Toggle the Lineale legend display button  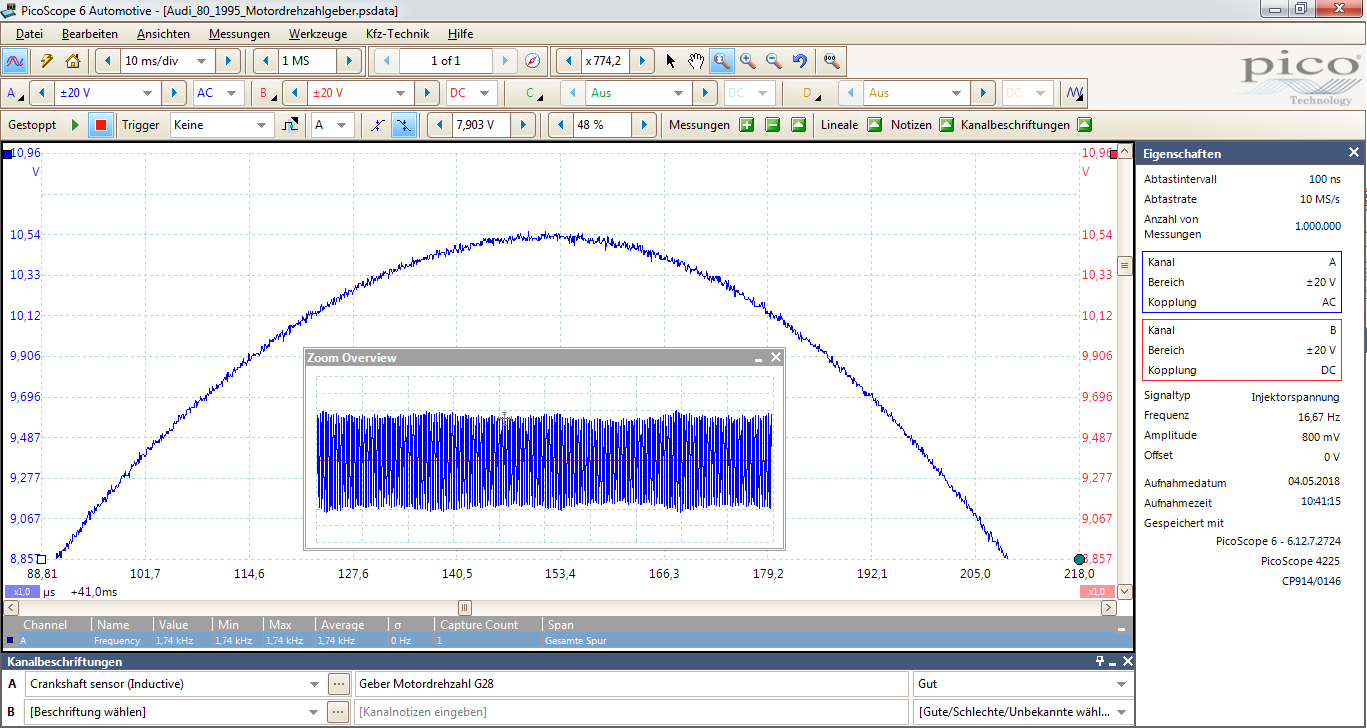point(874,125)
